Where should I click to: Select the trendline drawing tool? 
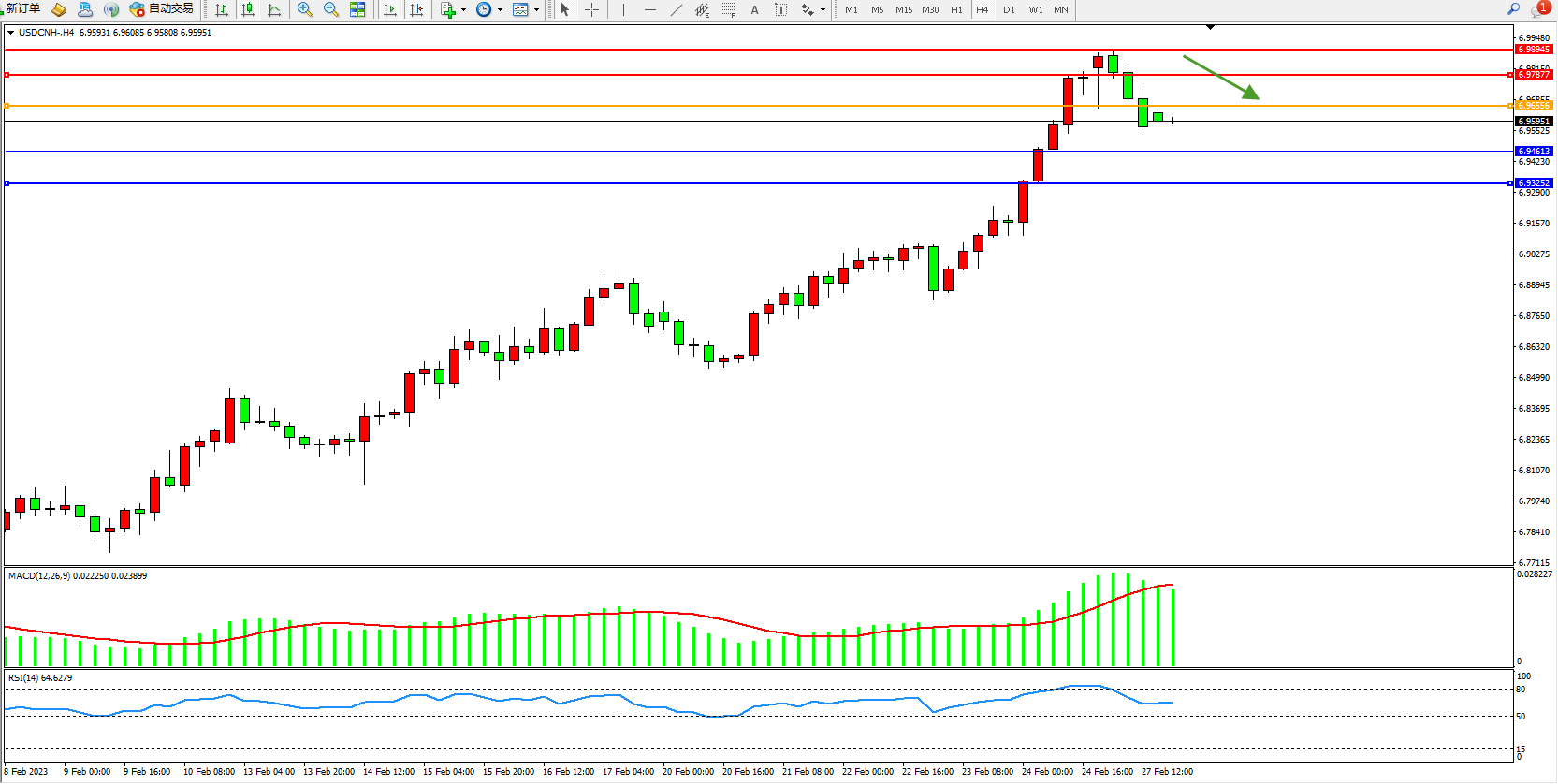676,9
